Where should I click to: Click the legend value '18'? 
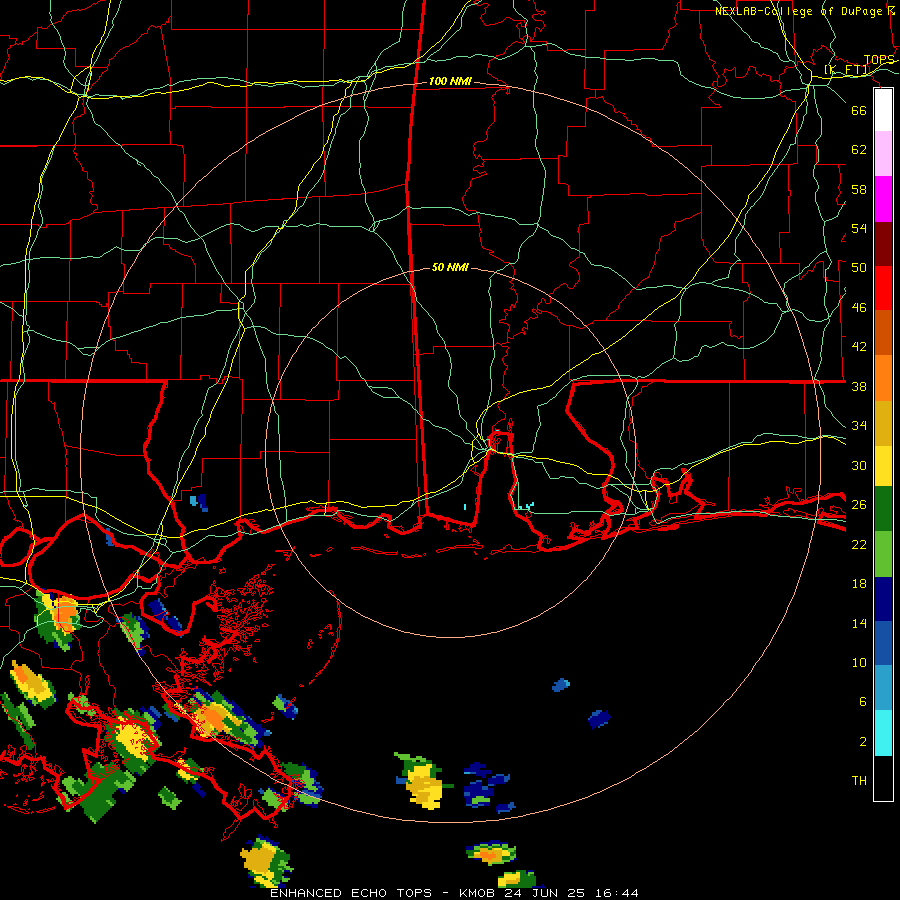click(x=859, y=584)
